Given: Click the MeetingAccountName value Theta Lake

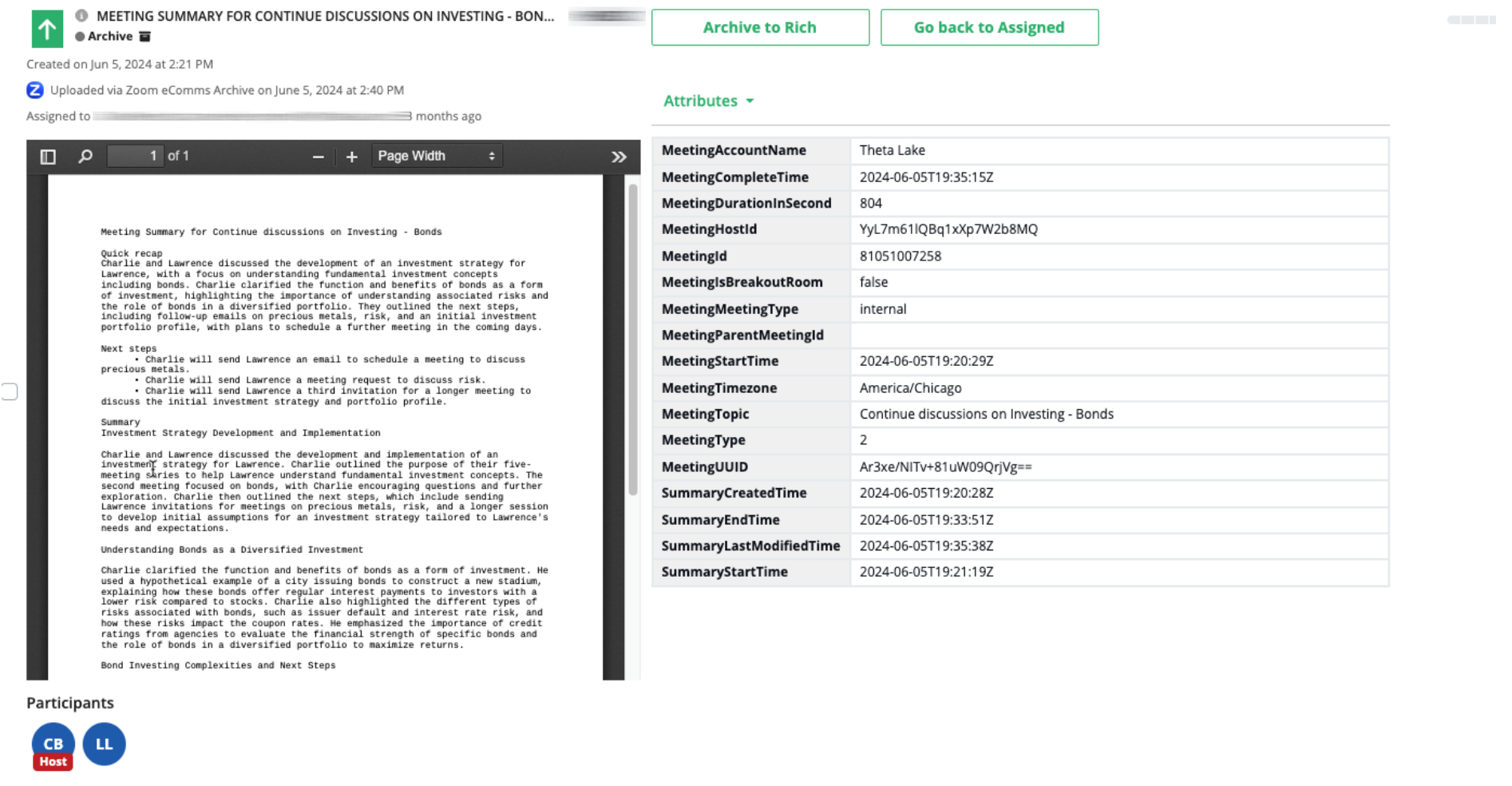Looking at the screenshot, I should click(x=892, y=150).
